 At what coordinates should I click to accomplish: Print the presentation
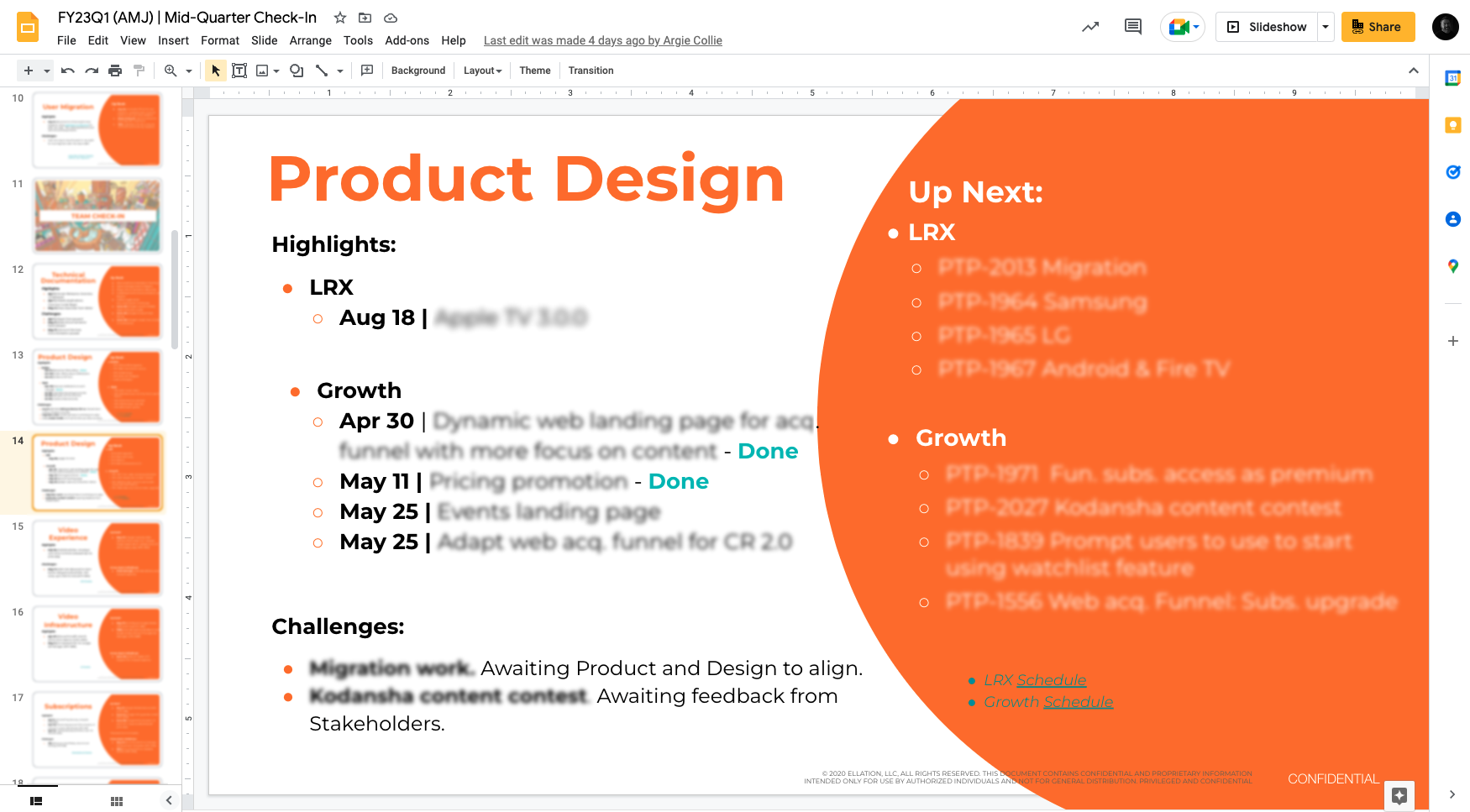pos(115,71)
